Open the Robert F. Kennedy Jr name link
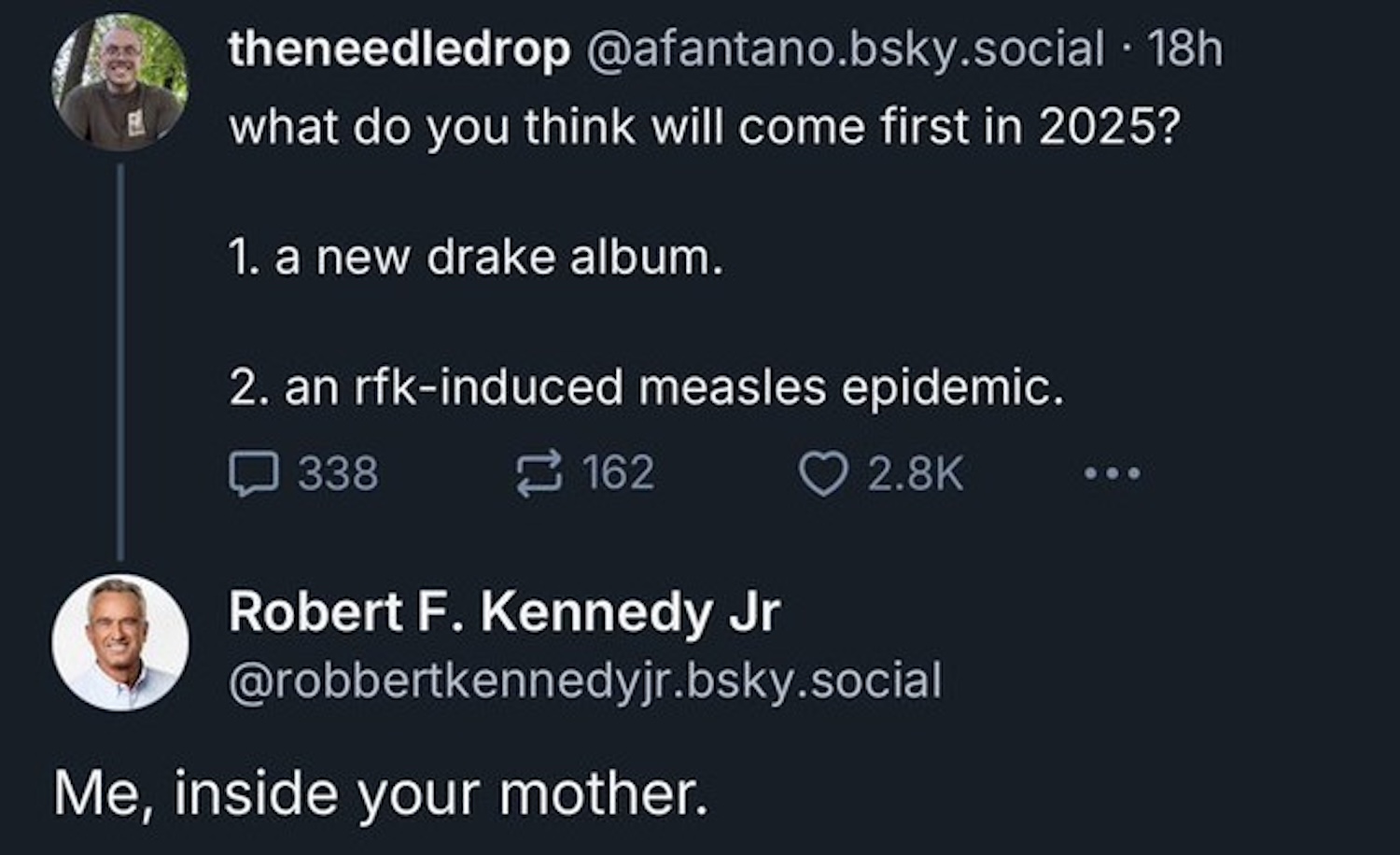 pos(504,612)
